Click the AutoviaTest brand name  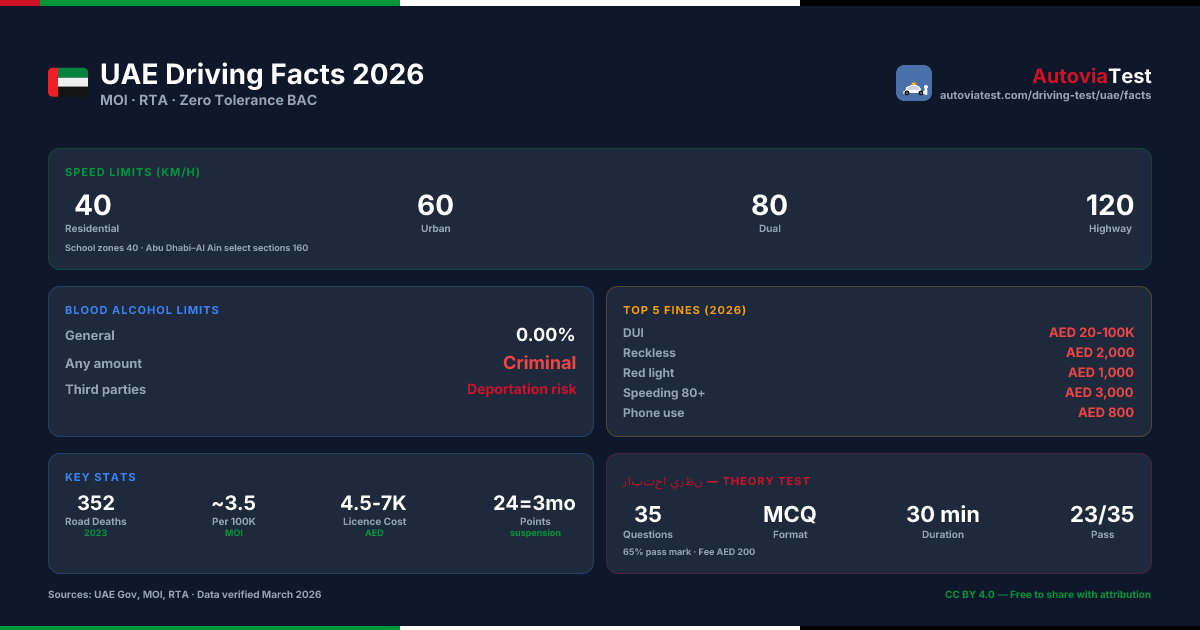[x=1092, y=76]
